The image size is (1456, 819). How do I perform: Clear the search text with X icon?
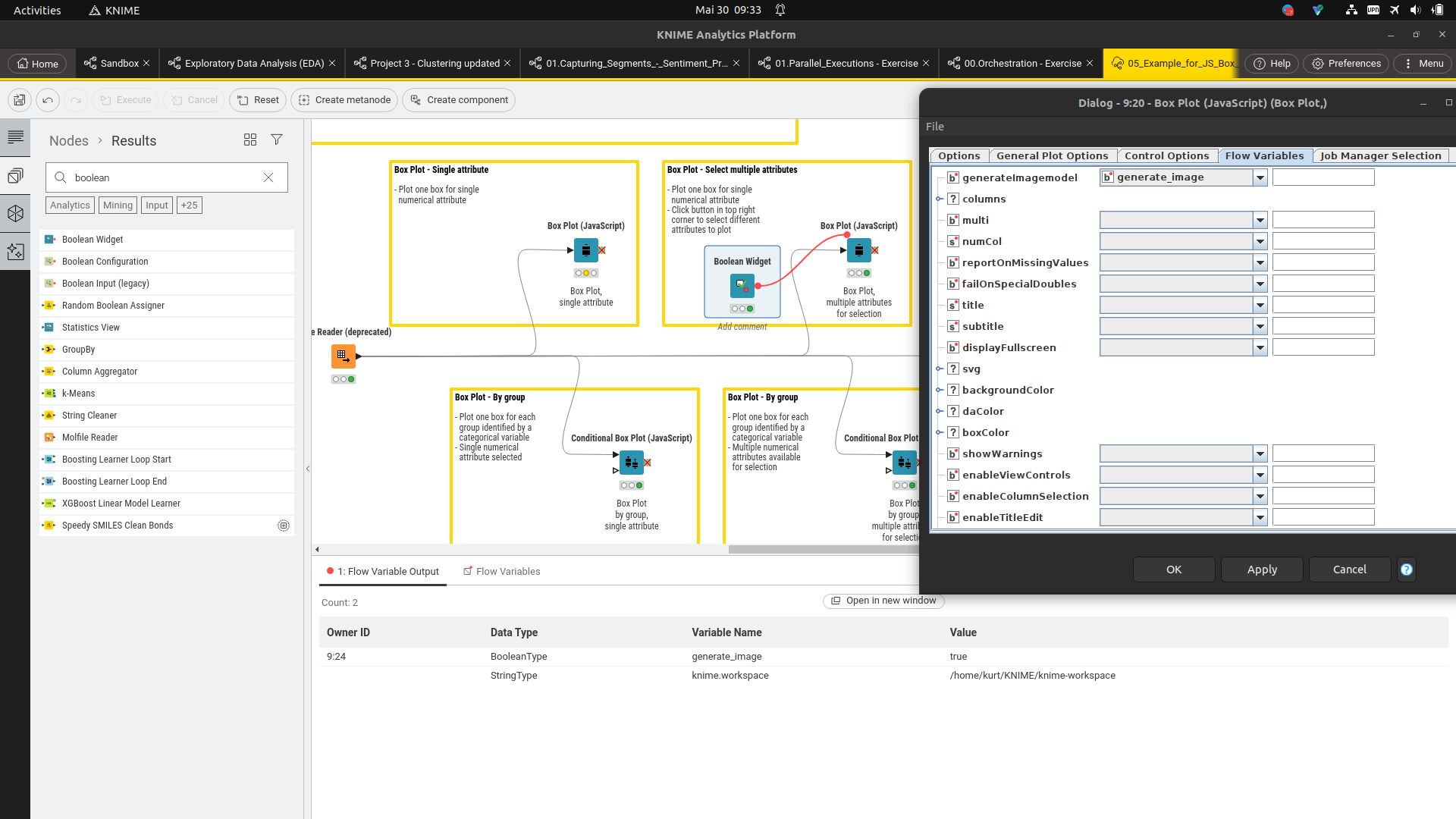point(268,177)
